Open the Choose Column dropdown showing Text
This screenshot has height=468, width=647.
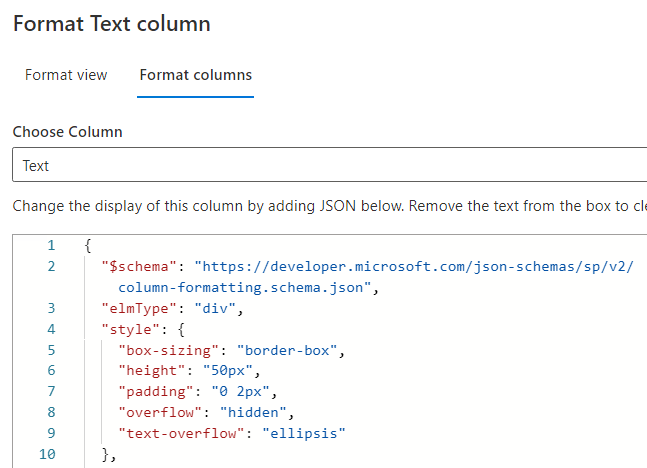click(330, 165)
